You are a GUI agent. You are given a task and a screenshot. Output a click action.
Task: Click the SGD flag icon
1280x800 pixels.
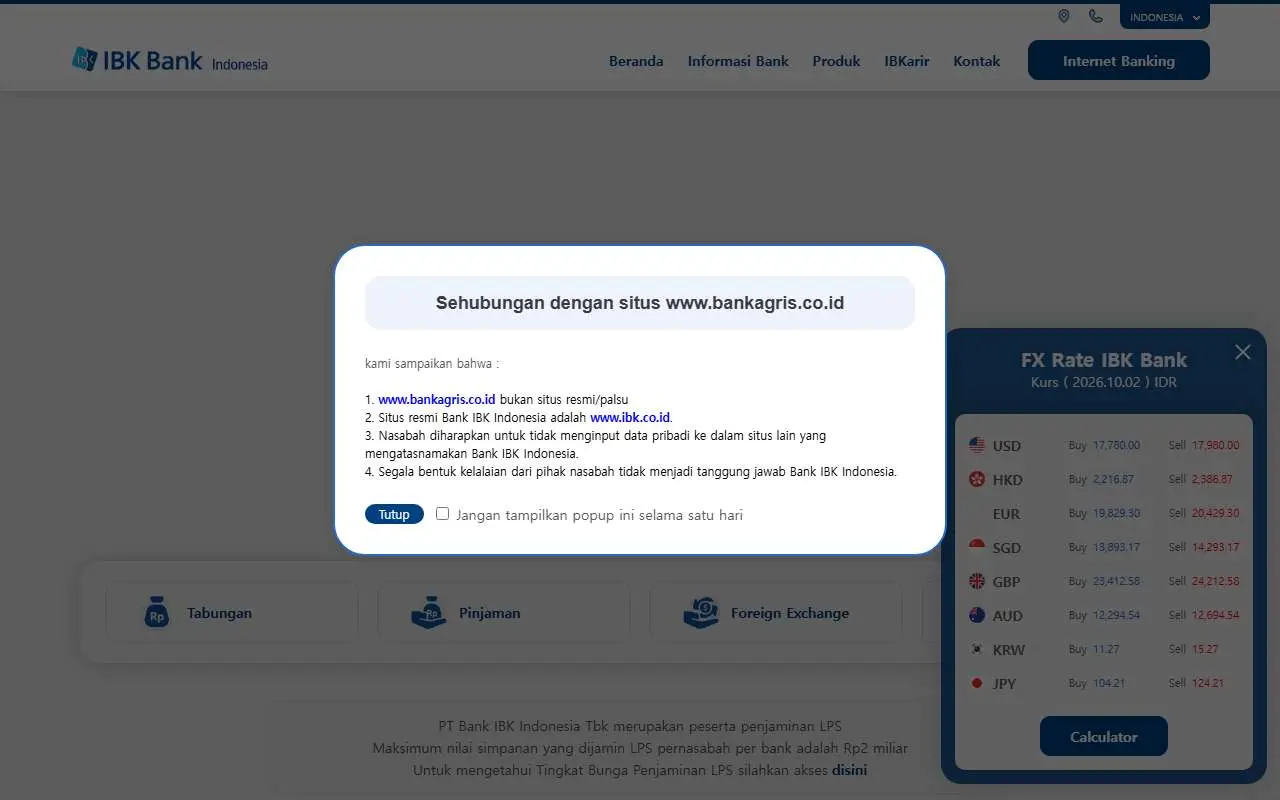pyautogui.click(x=977, y=548)
